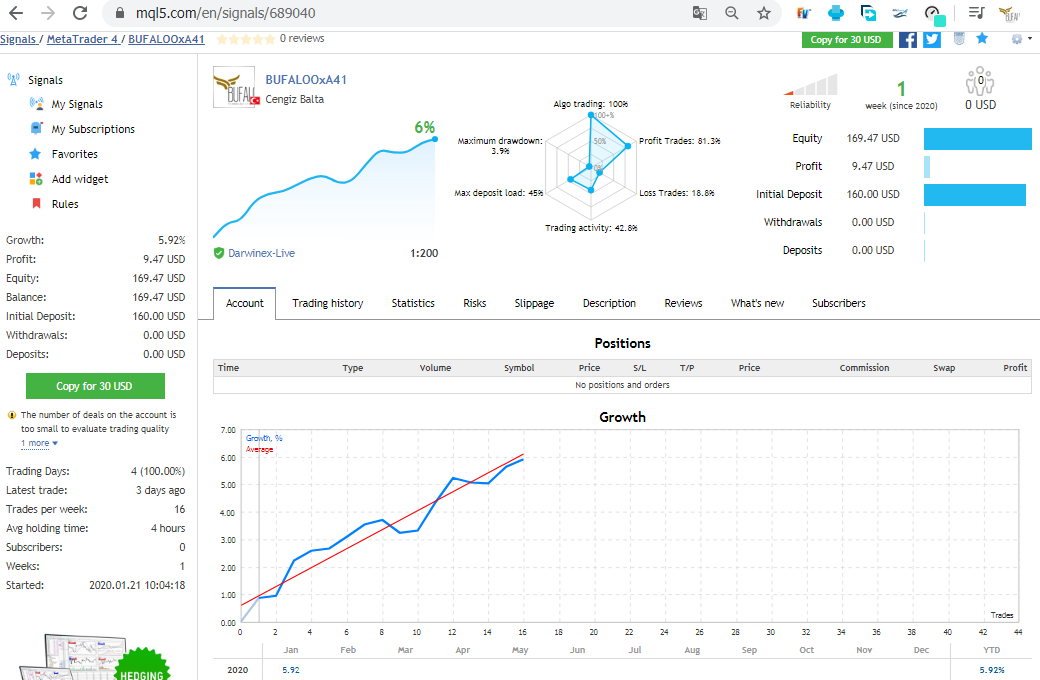The height and width of the screenshot is (680, 1040).
Task: Click the HEDGING promo banner image
Action: [x=95, y=657]
